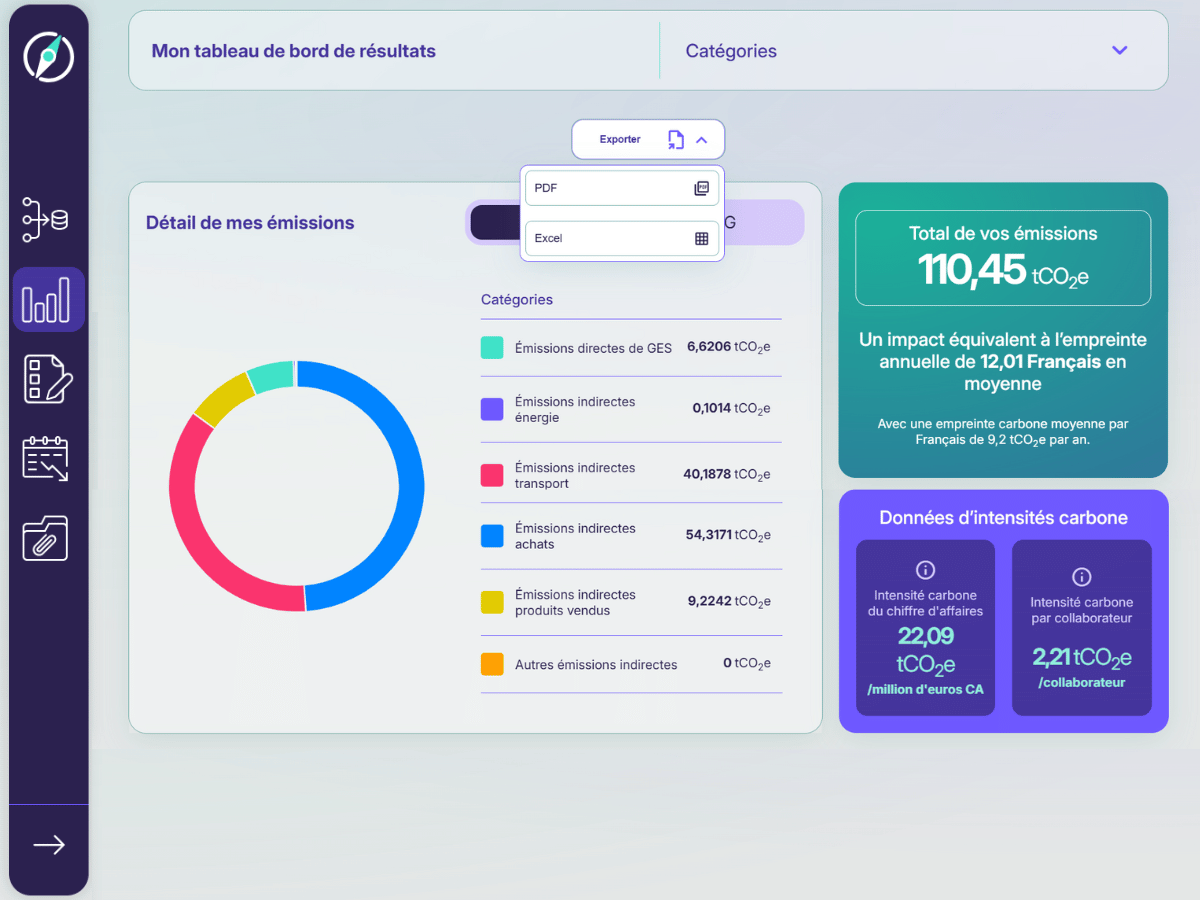Click the info icon above 'Intensité carbone du chiffre d'affaires'
Viewport: 1200px width, 900px height.
coord(925,570)
